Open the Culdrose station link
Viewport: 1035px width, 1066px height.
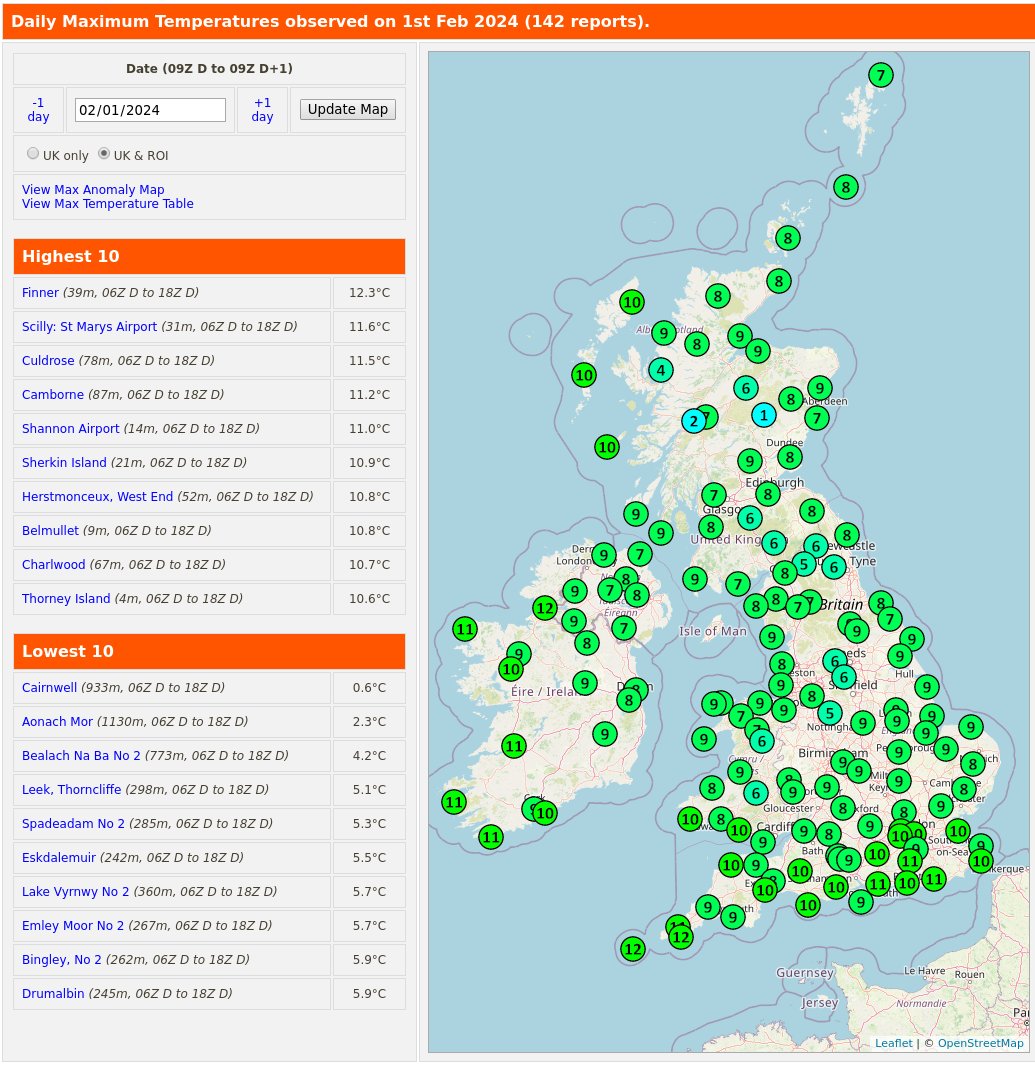pyautogui.click(x=48, y=360)
